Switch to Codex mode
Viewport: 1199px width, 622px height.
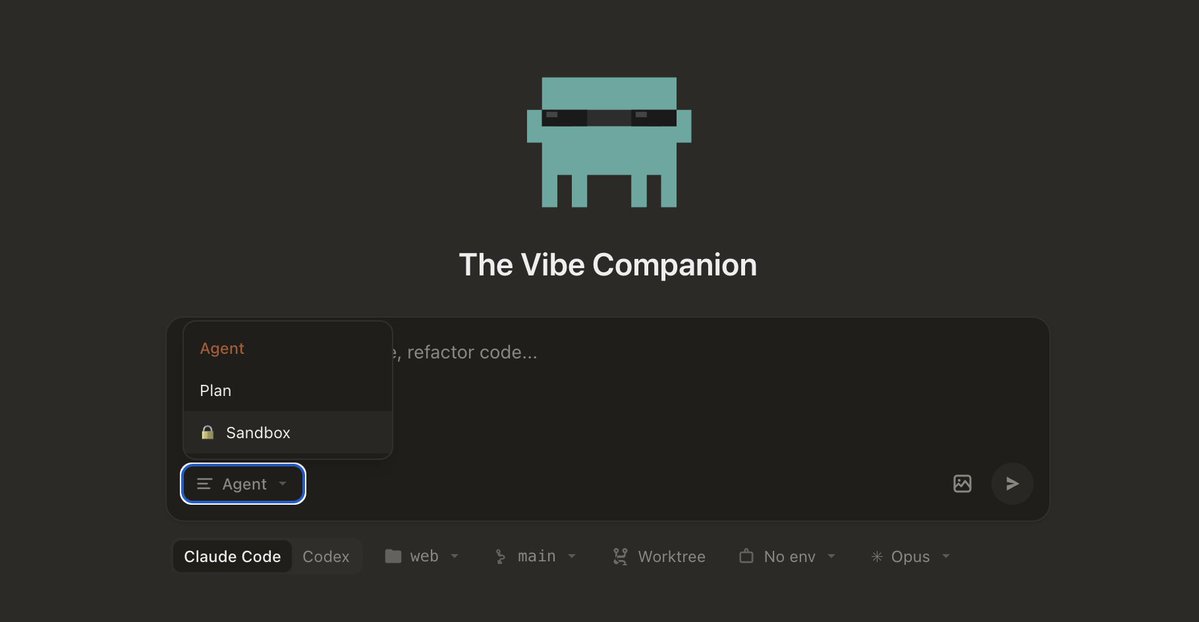[327, 555]
